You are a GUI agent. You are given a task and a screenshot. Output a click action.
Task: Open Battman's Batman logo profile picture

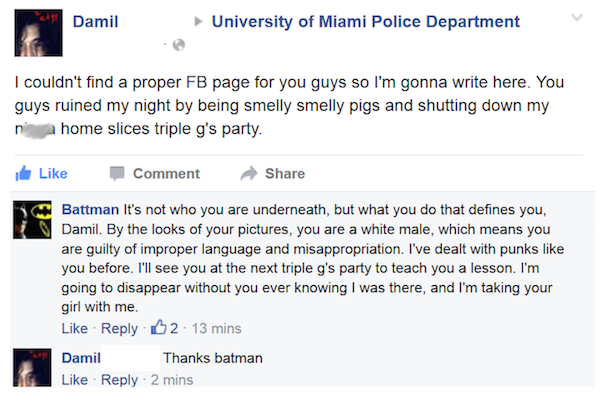pyautogui.click(x=32, y=220)
